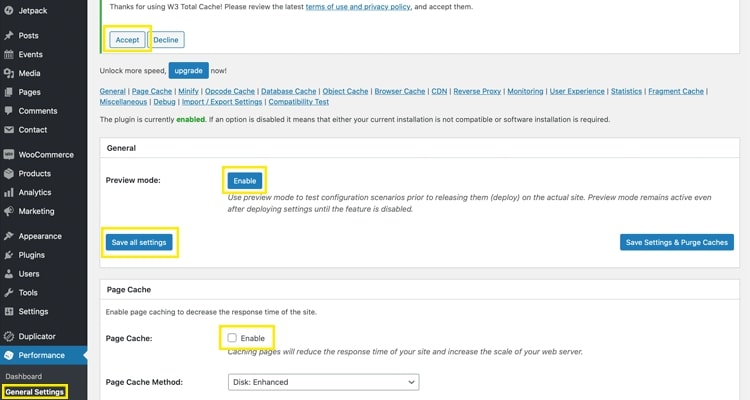Image resolution: width=750 pixels, height=400 pixels.
Task: Click the Jetpack icon in sidebar
Action: coord(9,11)
